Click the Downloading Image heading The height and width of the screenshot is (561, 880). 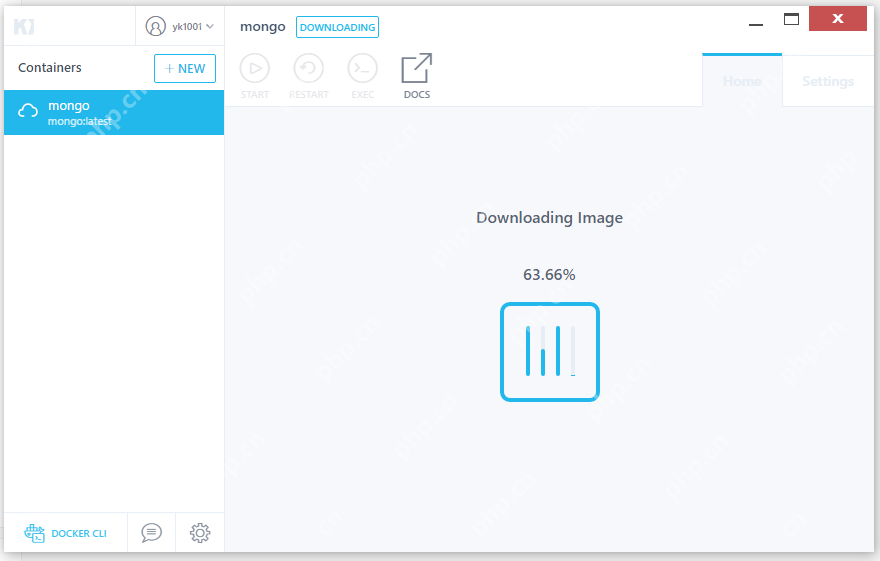(x=549, y=218)
